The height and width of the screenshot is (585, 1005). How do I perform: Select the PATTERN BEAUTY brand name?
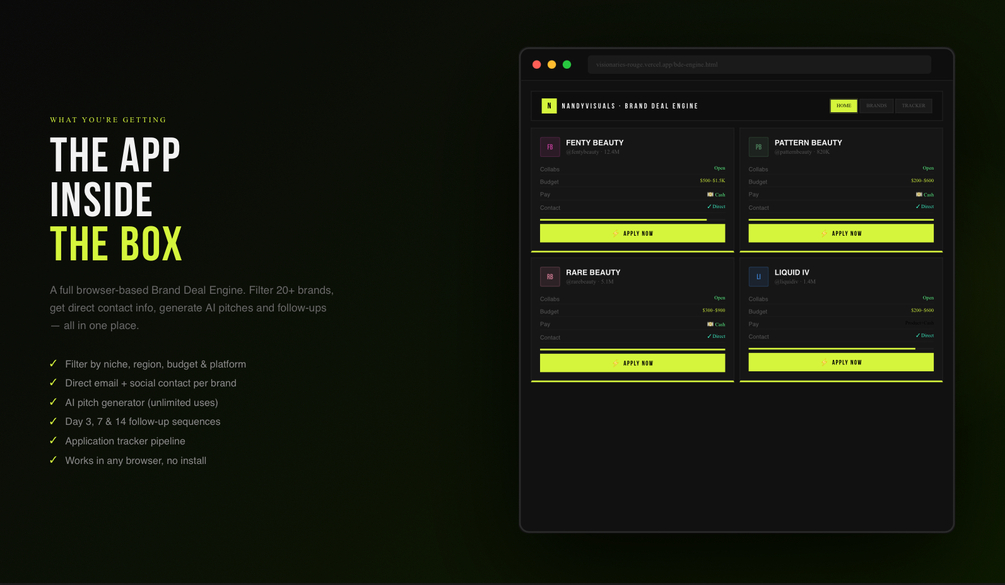[808, 142]
